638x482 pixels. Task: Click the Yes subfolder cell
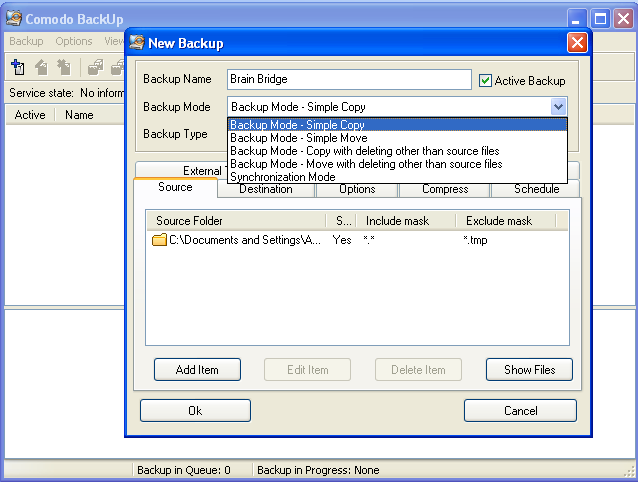click(x=342, y=240)
